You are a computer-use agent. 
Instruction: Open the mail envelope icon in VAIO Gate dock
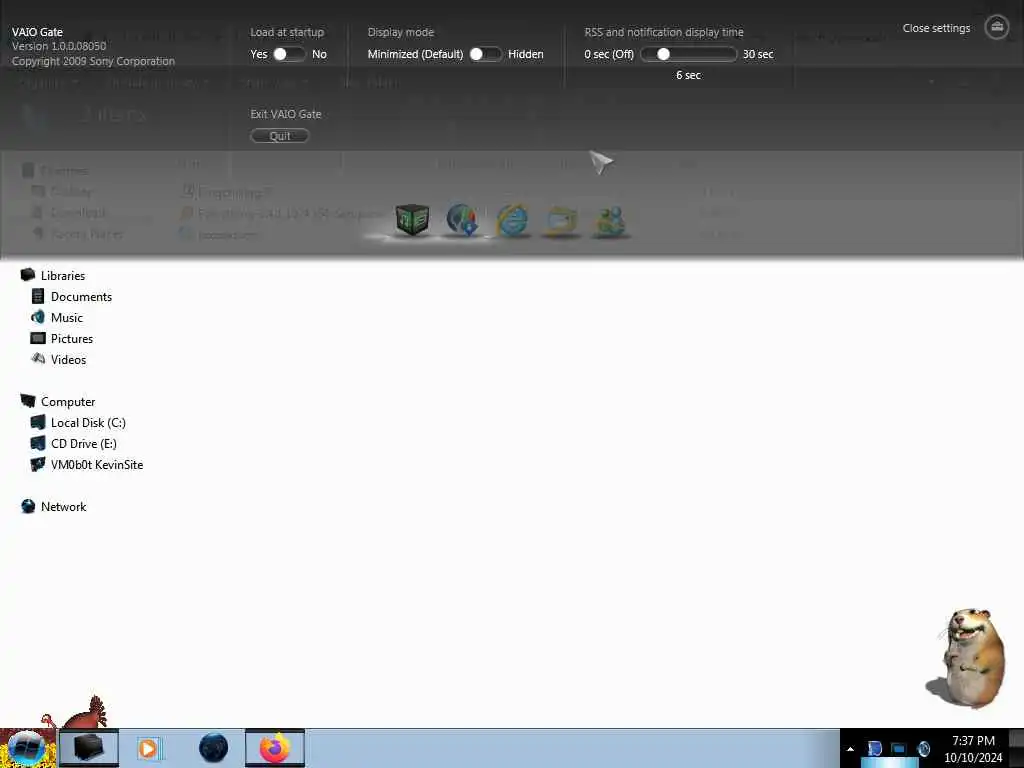[x=561, y=221]
